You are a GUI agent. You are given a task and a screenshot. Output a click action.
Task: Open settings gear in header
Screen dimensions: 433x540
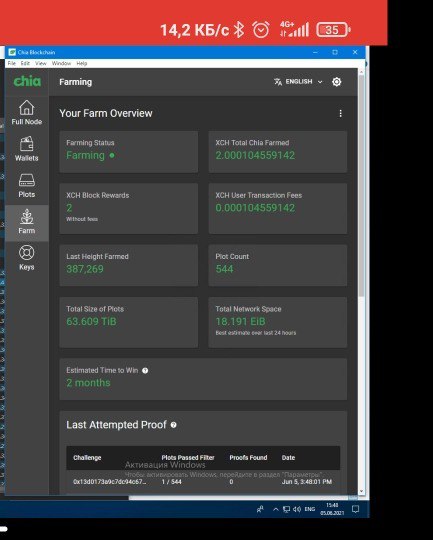coord(337,82)
